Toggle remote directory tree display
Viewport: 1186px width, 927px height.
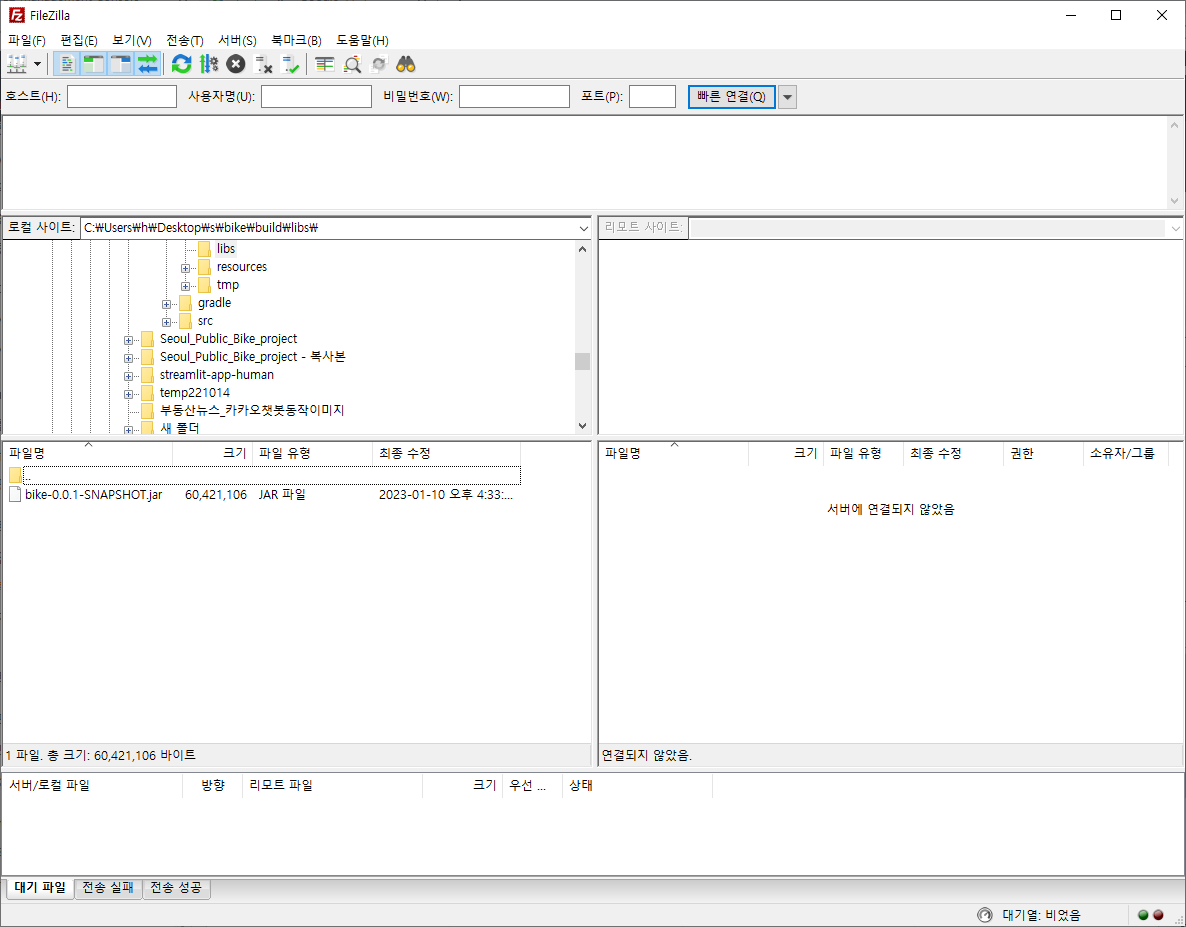click(x=120, y=64)
